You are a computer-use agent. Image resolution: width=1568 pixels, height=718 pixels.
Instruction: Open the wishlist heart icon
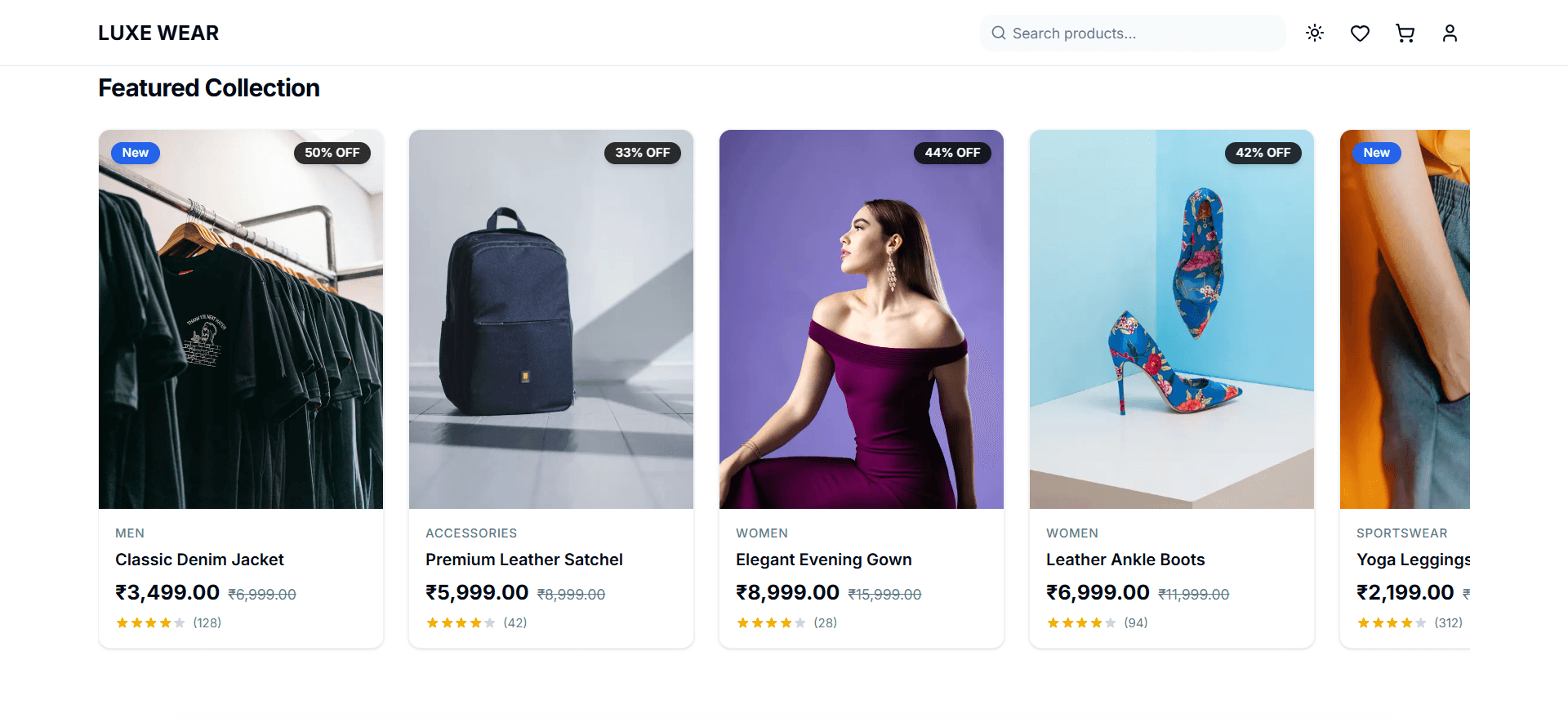pos(1360,33)
